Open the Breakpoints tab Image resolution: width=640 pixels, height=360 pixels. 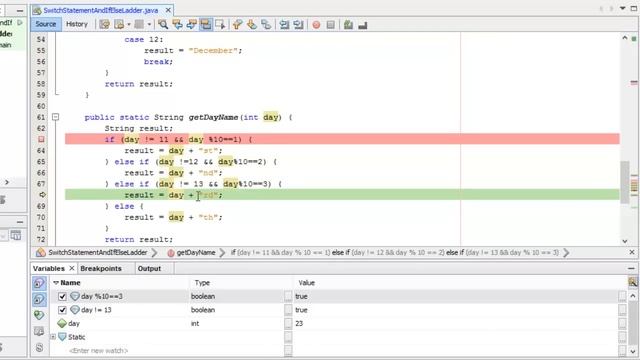pos(101,268)
